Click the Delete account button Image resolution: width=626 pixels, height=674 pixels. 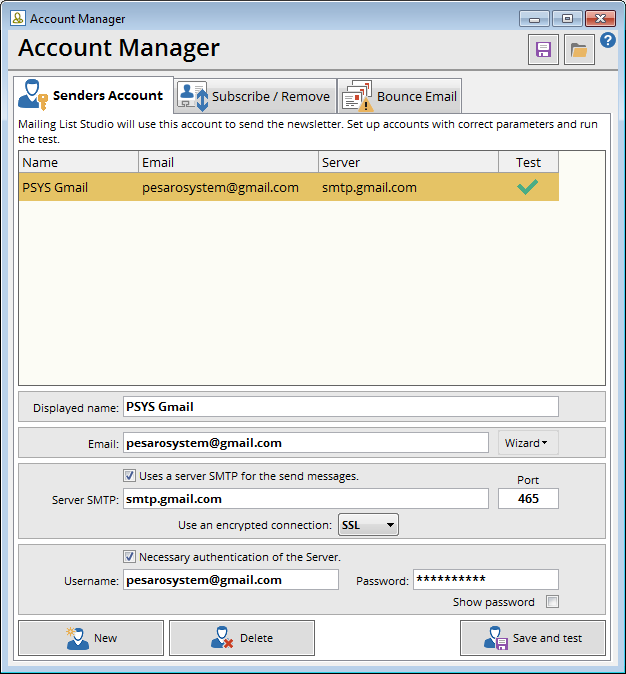click(242, 638)
